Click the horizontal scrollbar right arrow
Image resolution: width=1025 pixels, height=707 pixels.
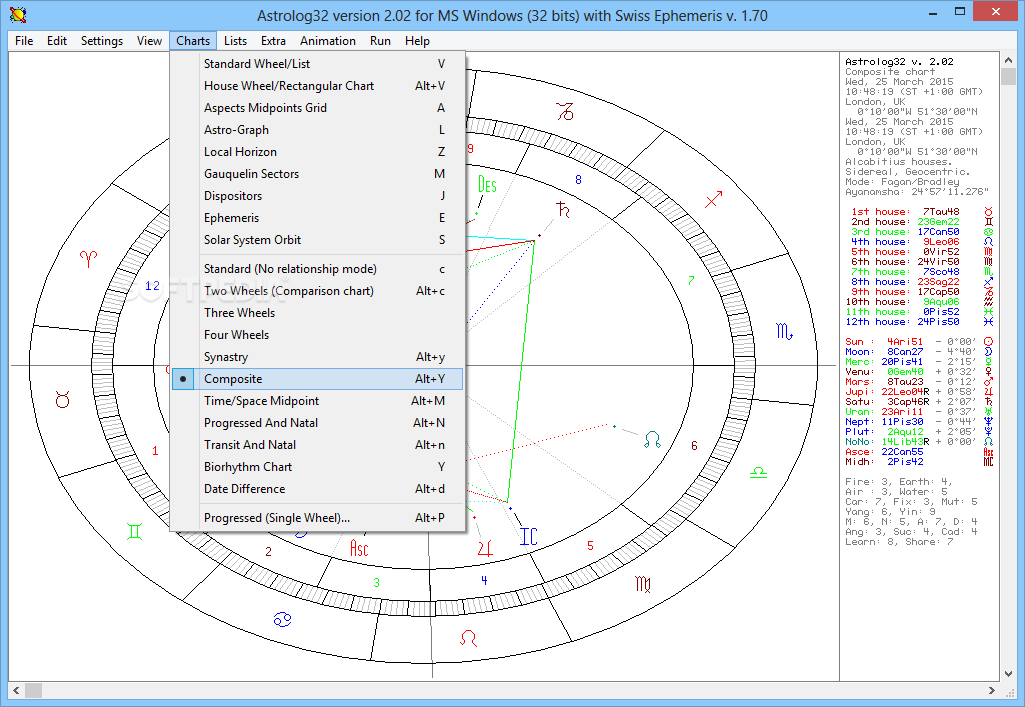tap(992, 690)
